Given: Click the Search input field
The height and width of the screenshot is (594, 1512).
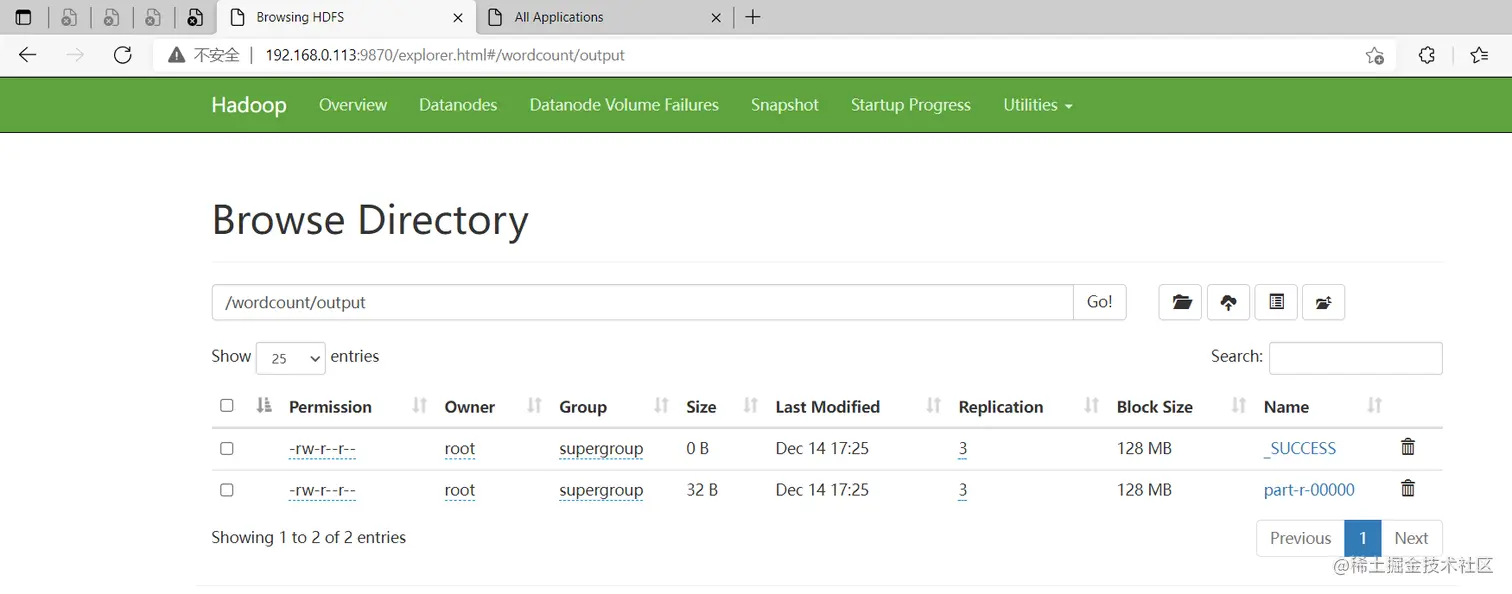Looking at the screenshot, I should coord(1355,358).
